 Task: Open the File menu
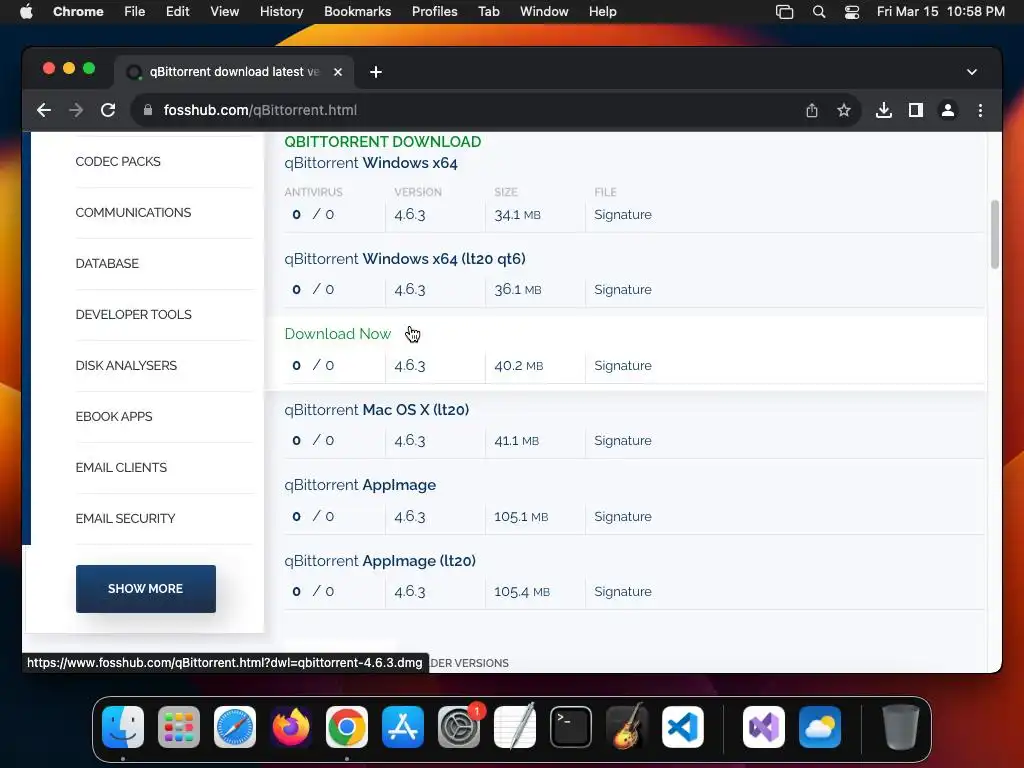(135, 12)
